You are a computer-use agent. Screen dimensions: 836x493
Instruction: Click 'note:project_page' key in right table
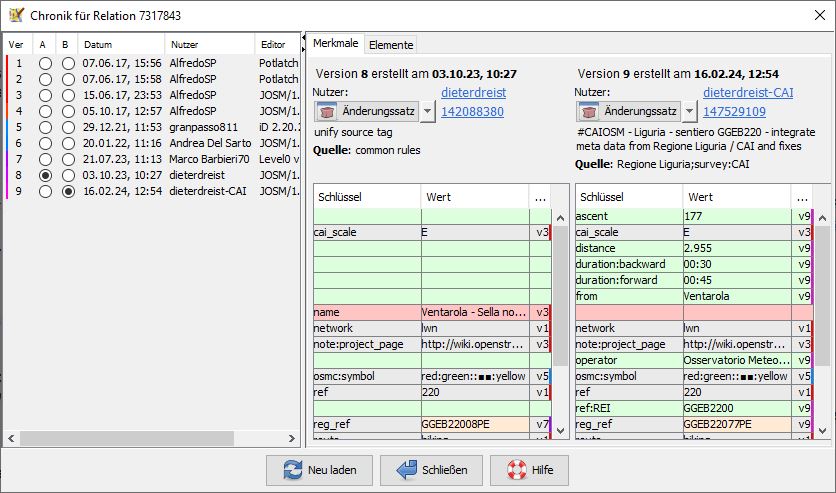[x=629, y=344]
